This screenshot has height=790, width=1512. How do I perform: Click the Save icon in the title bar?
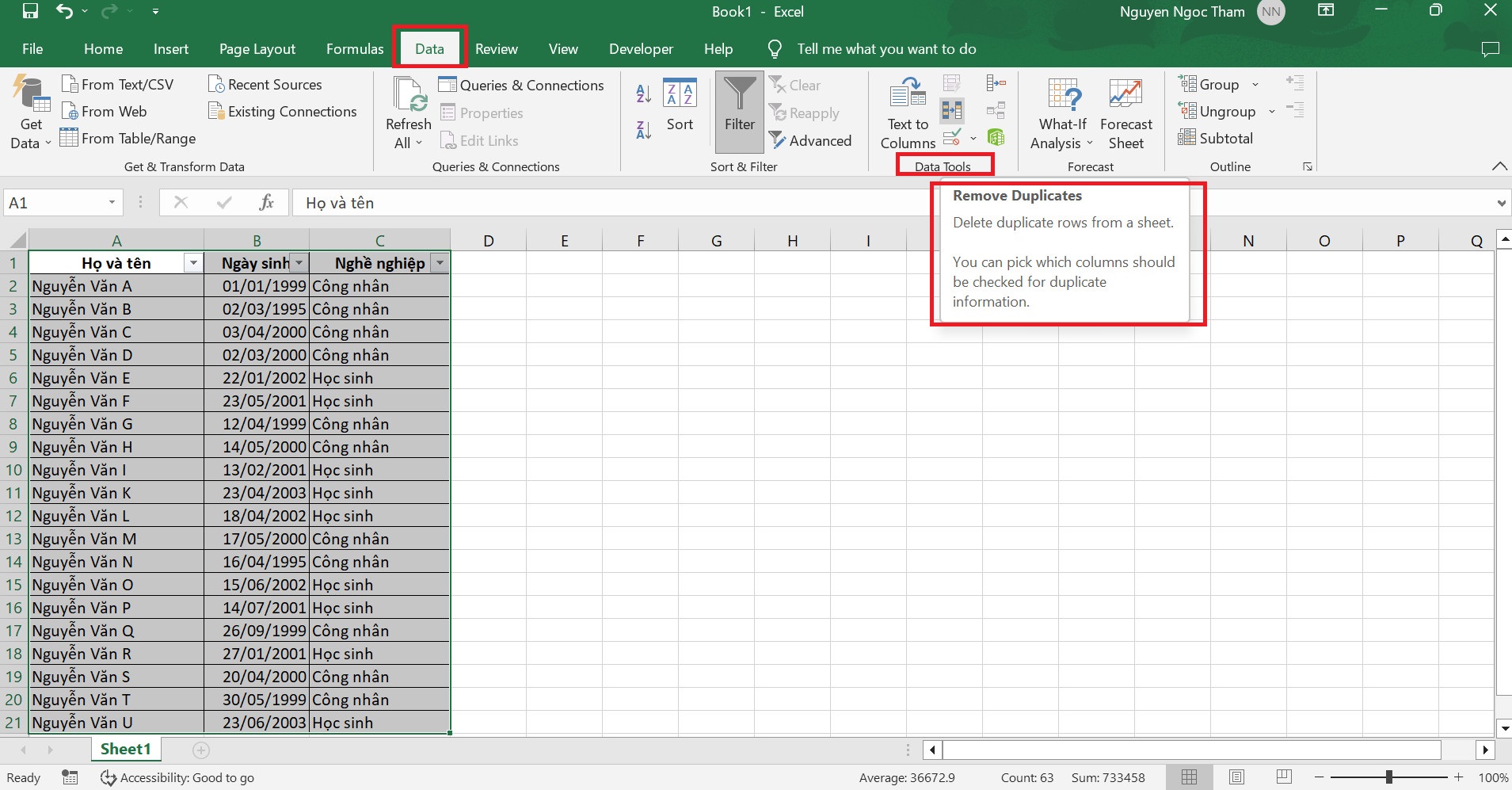pyautogui.click(x=30, y=11)
